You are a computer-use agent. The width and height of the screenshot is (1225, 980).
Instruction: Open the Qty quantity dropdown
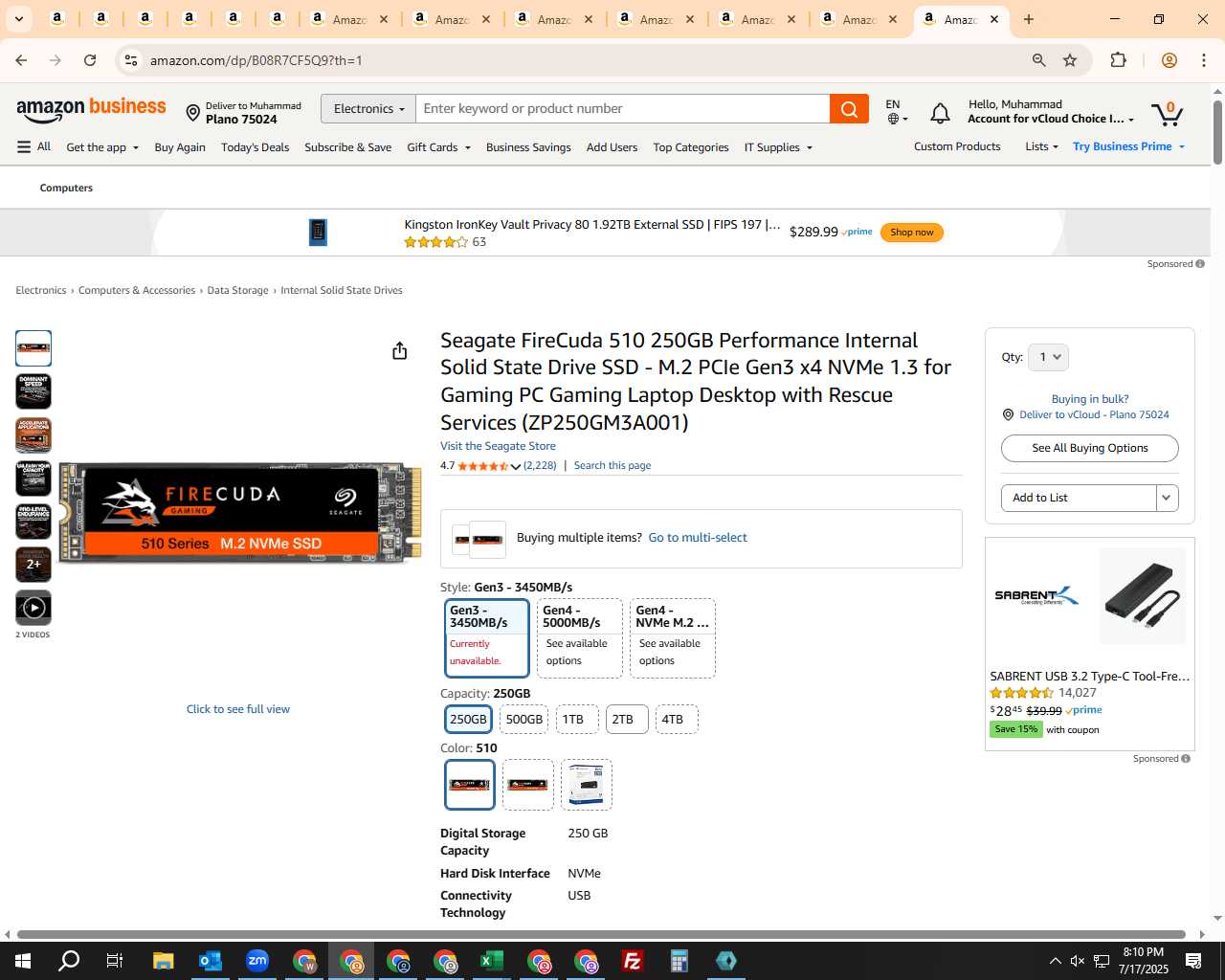point(1048,357)
